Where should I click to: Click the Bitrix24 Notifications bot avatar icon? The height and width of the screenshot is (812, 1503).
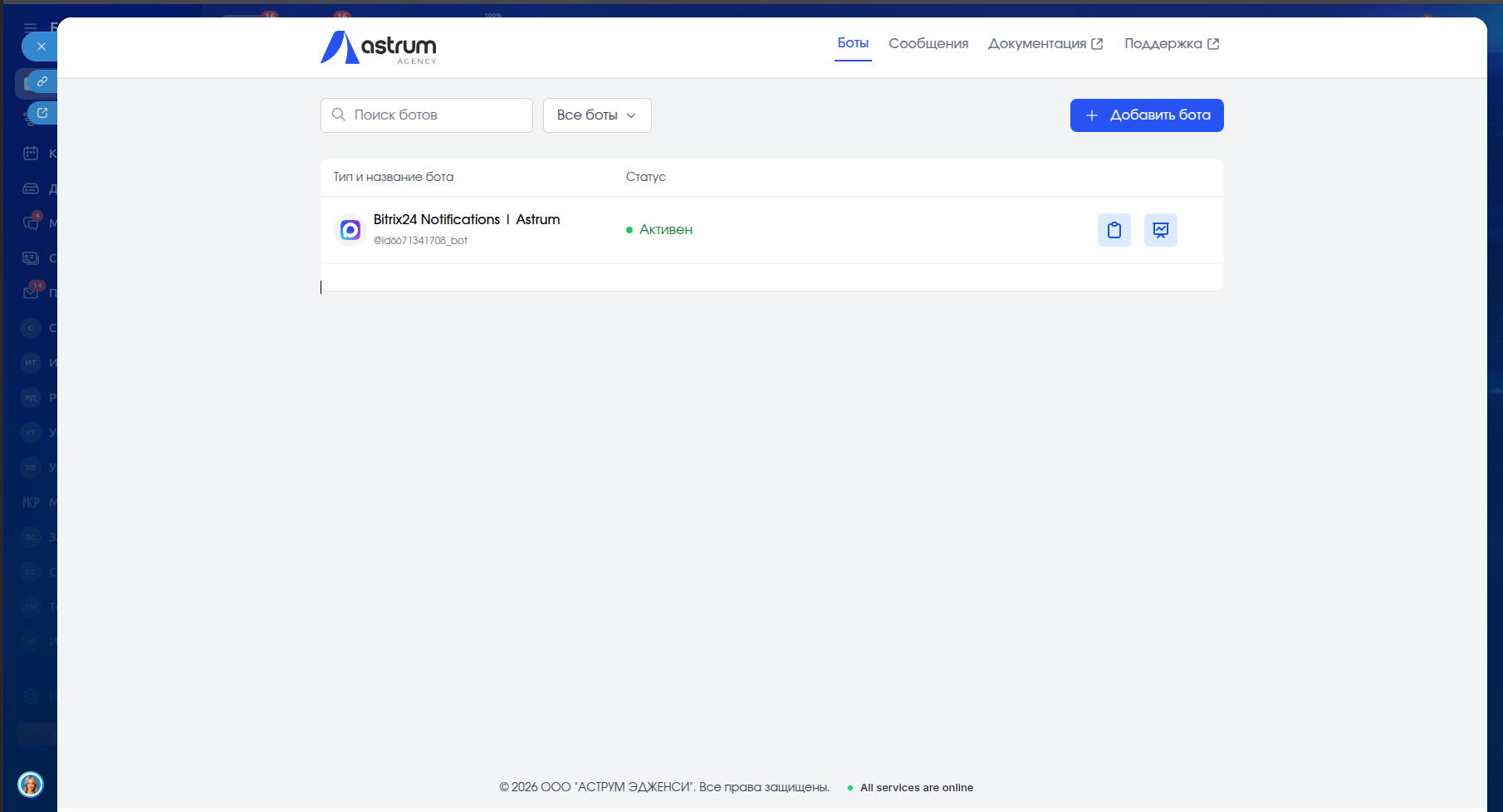click(350, 230)
